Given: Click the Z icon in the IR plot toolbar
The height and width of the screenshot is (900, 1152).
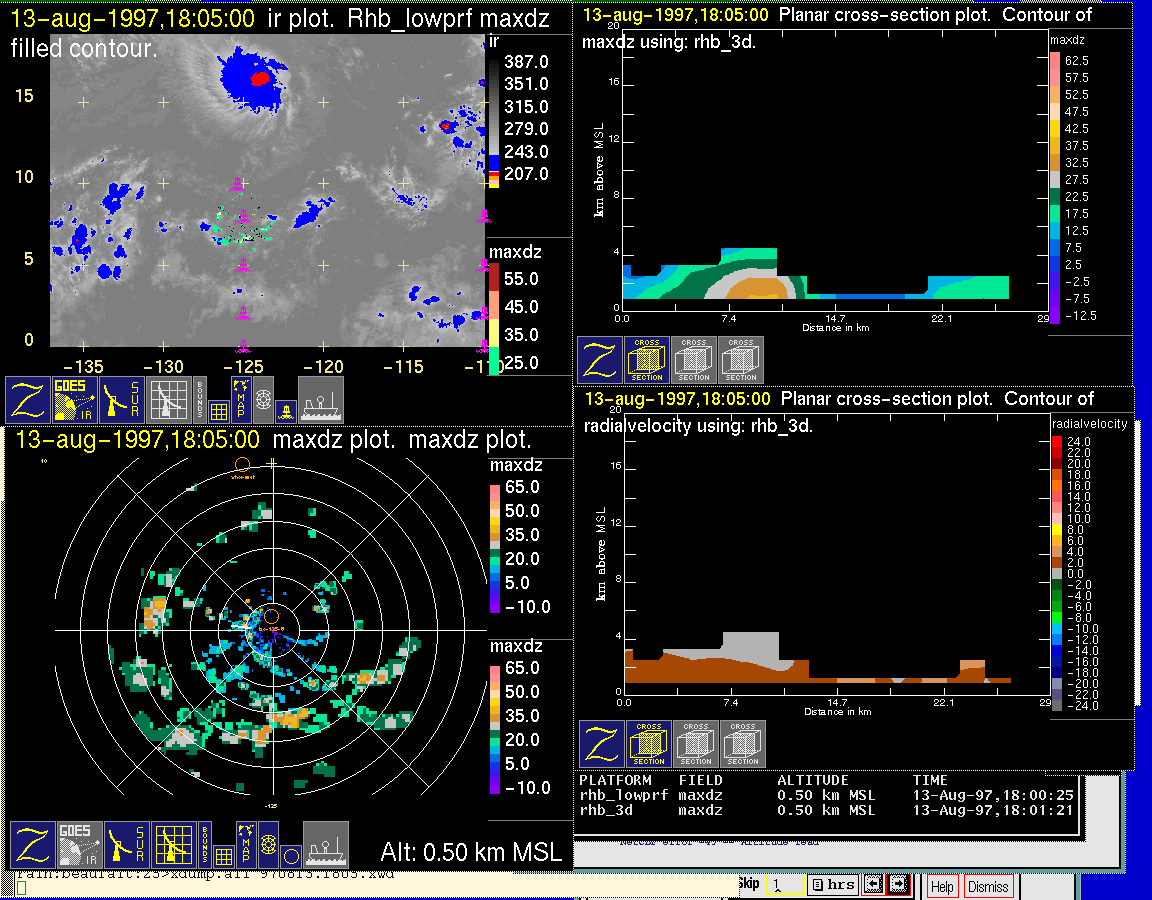Looking at the screenshot, I should [28, 400].
